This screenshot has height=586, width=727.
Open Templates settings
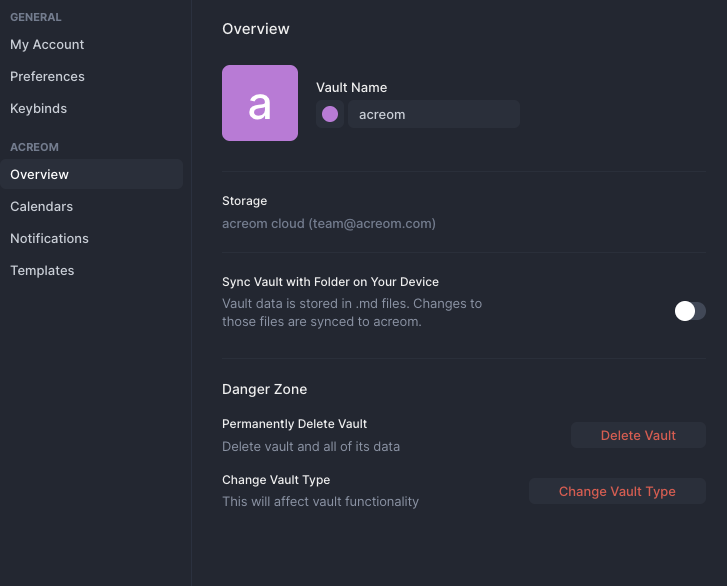[x=42, y=270]
